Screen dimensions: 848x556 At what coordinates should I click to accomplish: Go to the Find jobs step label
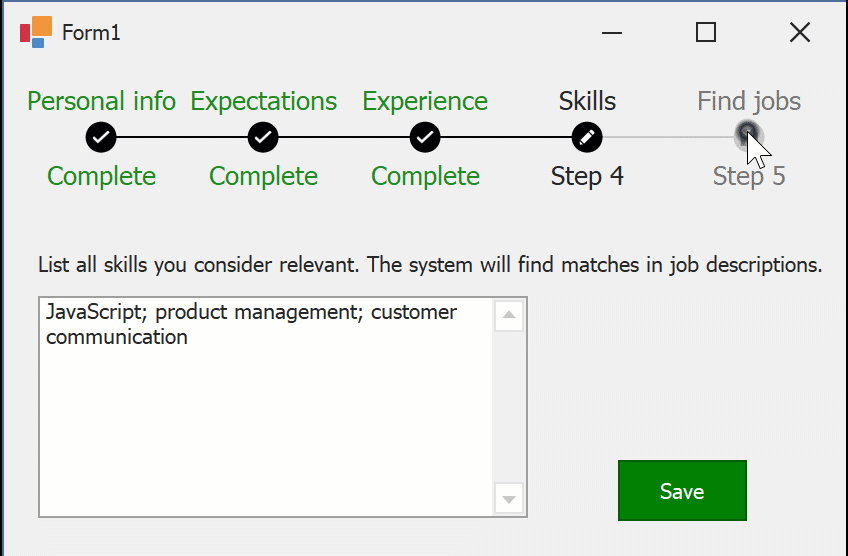coord(749,101)
